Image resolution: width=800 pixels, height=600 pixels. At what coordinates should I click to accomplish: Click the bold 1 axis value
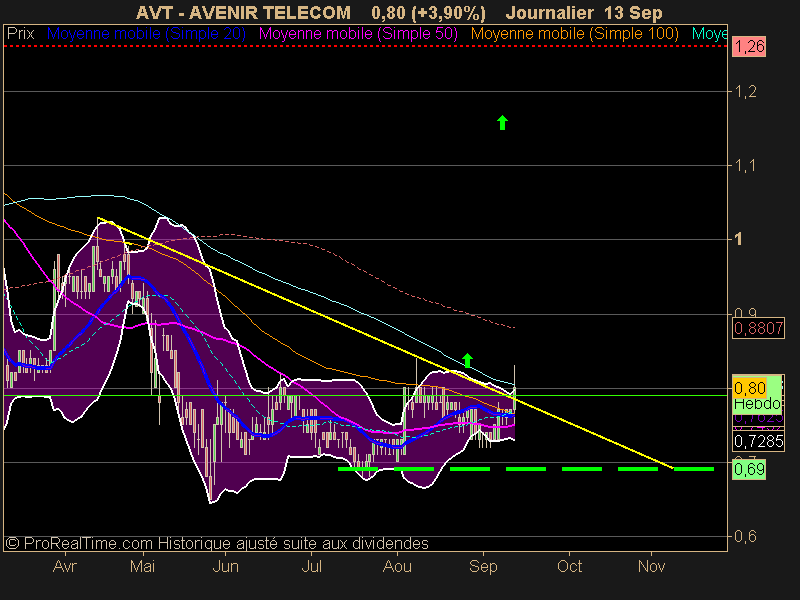738,239
